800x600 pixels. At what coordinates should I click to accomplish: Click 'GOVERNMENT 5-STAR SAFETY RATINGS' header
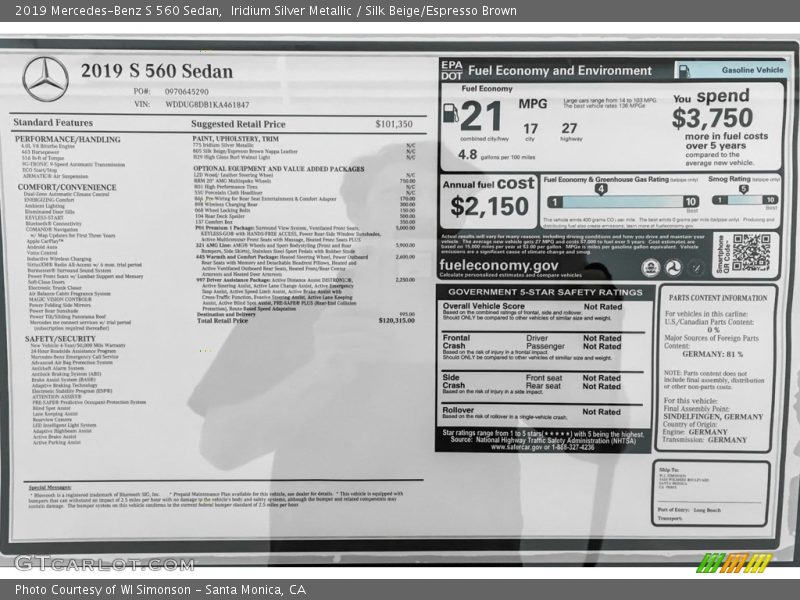(545, 292)
